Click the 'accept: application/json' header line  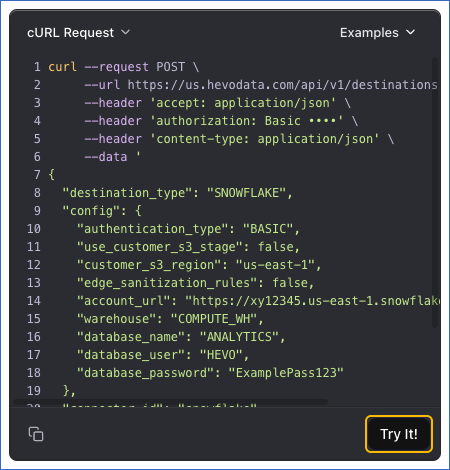coord(218,103)
